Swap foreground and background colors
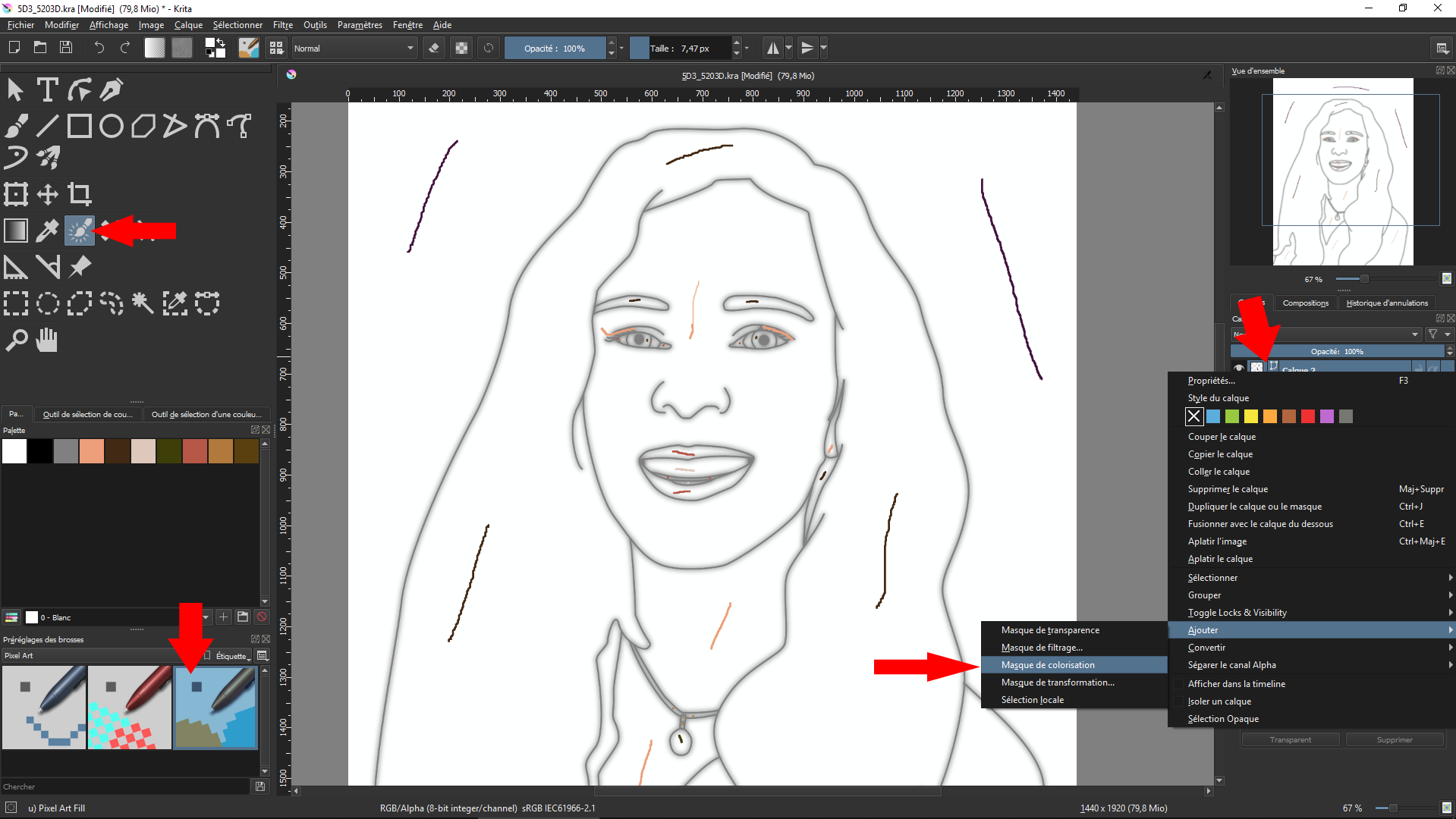The image size is (1456, 819). (221, 42)
